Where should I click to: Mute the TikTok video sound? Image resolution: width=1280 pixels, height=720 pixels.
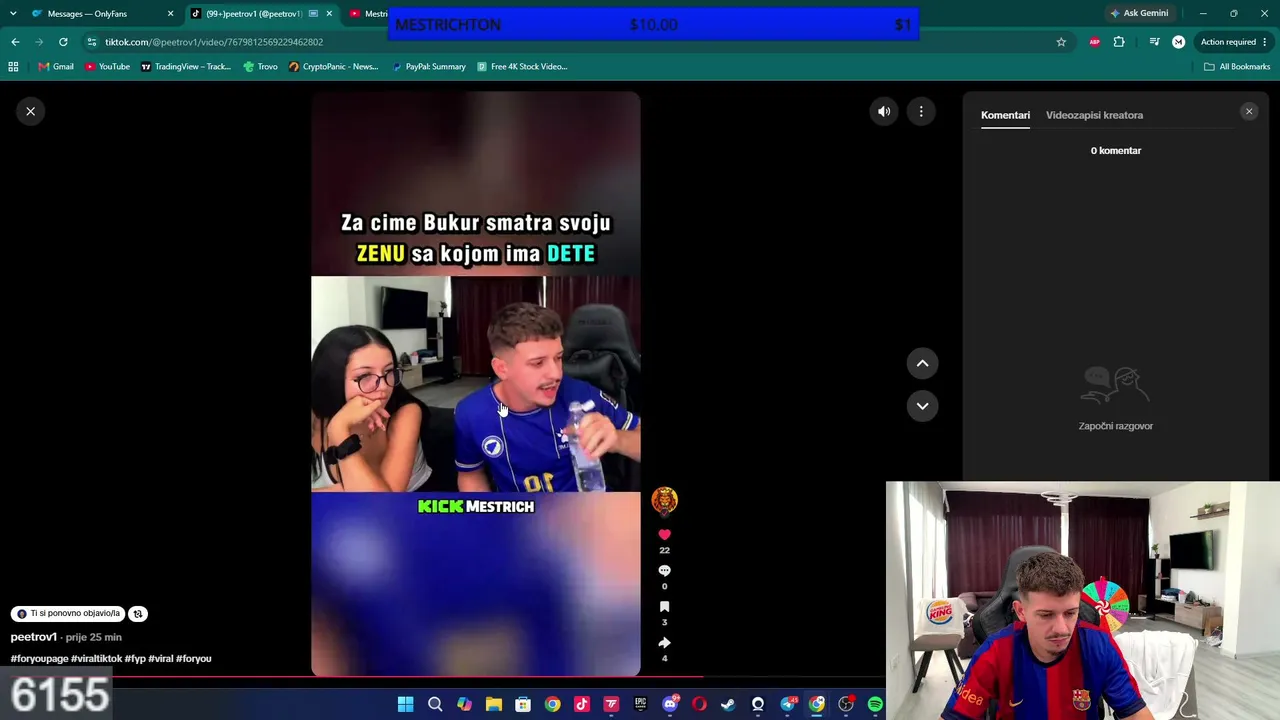884,112
